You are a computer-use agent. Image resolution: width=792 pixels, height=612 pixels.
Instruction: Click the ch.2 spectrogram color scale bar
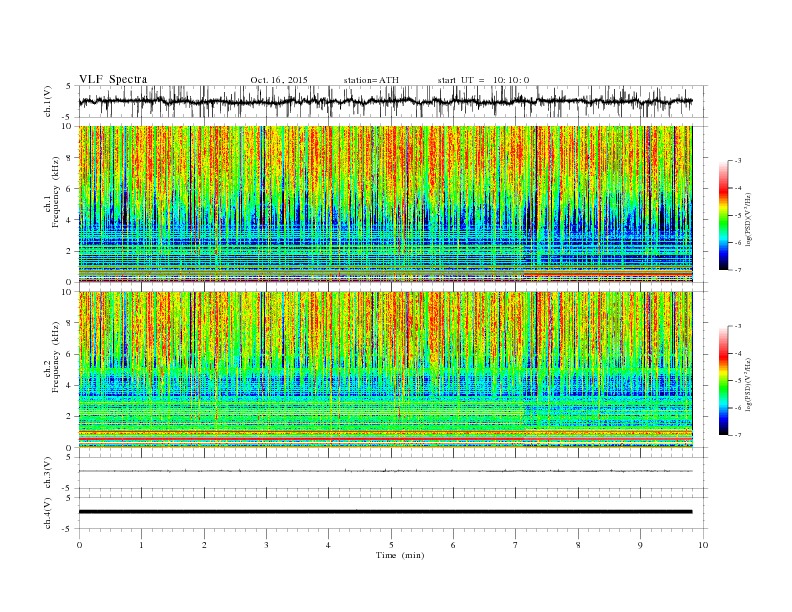[x=724, y=381]
